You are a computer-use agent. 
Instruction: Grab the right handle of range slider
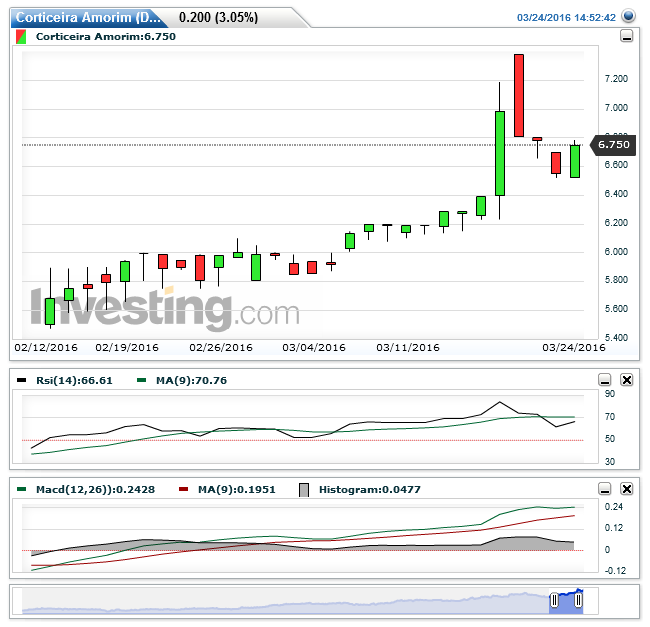pyautogui.click(x=578, y=600)
